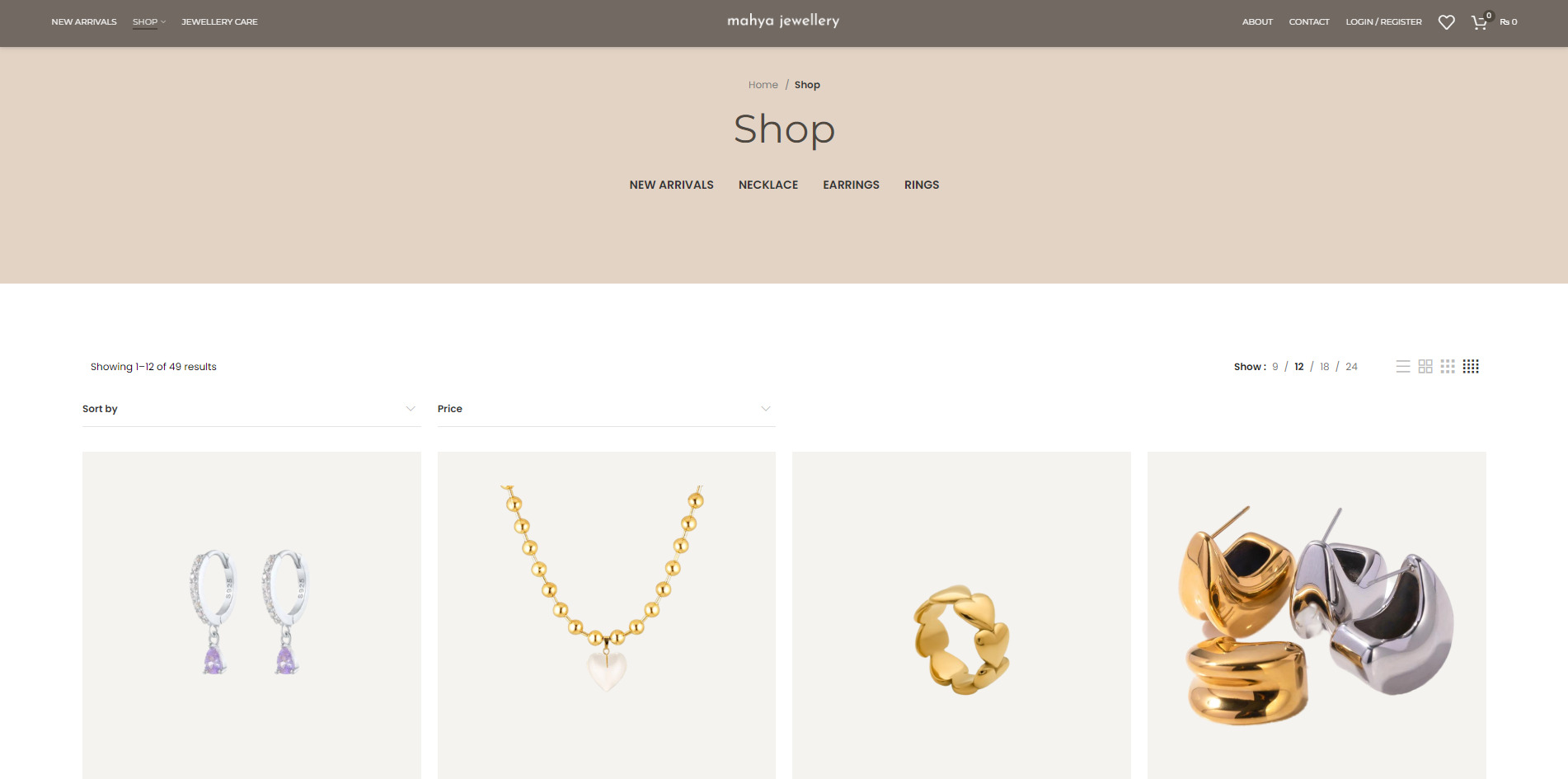The image size is (1568, 779).
Task: Go to Login / Register page
Action: [1383, 22]
